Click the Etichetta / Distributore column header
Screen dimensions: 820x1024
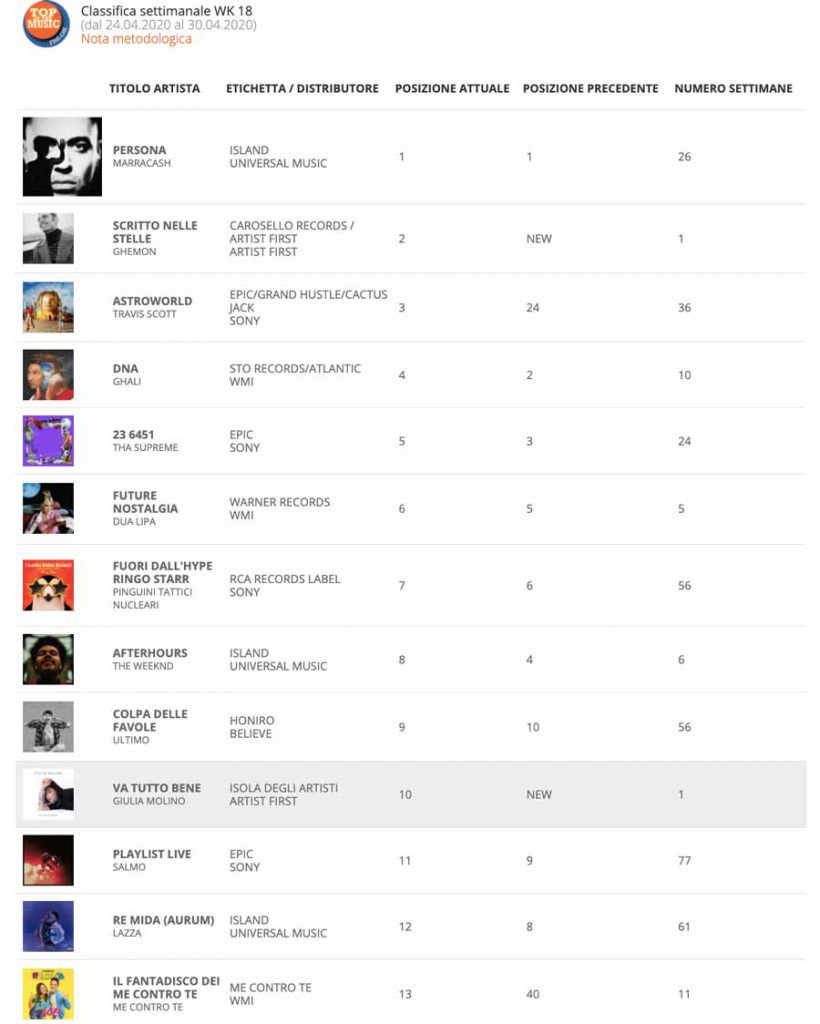coord(302,88)
